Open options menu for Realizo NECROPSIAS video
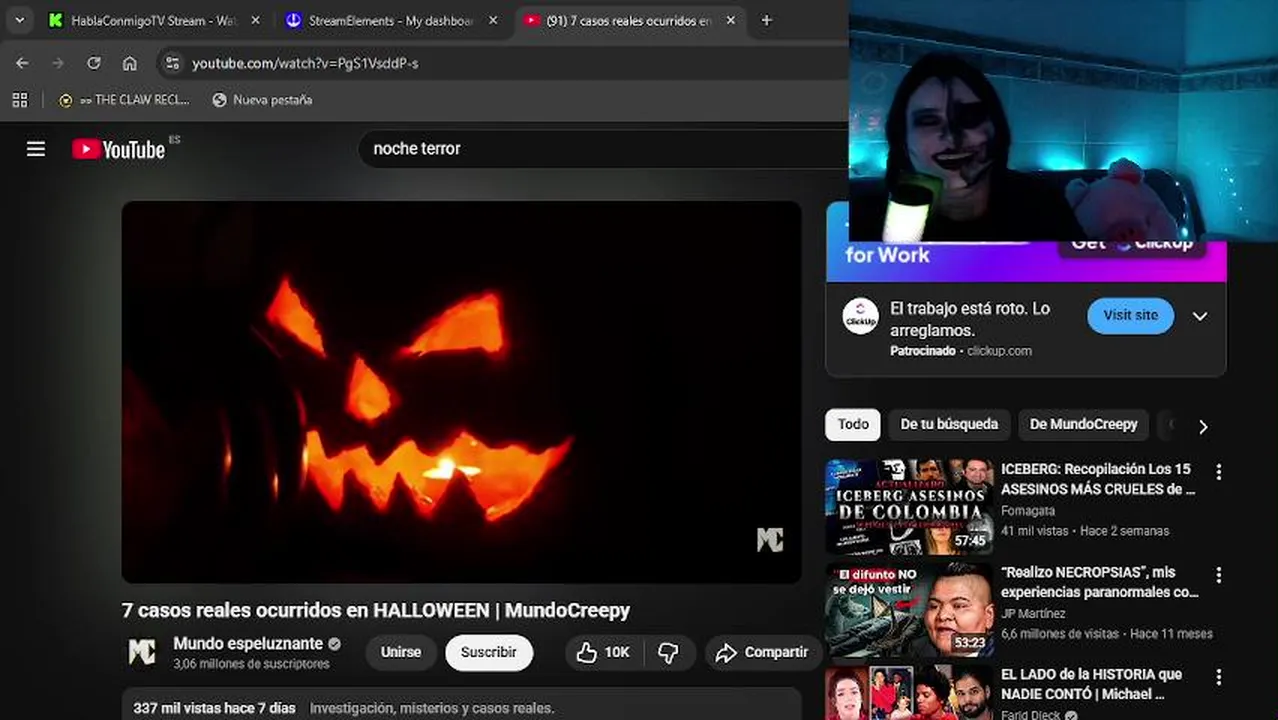Image resolution: width=1278 pixels, height=720 pixels. click(x=1218, y=575)
